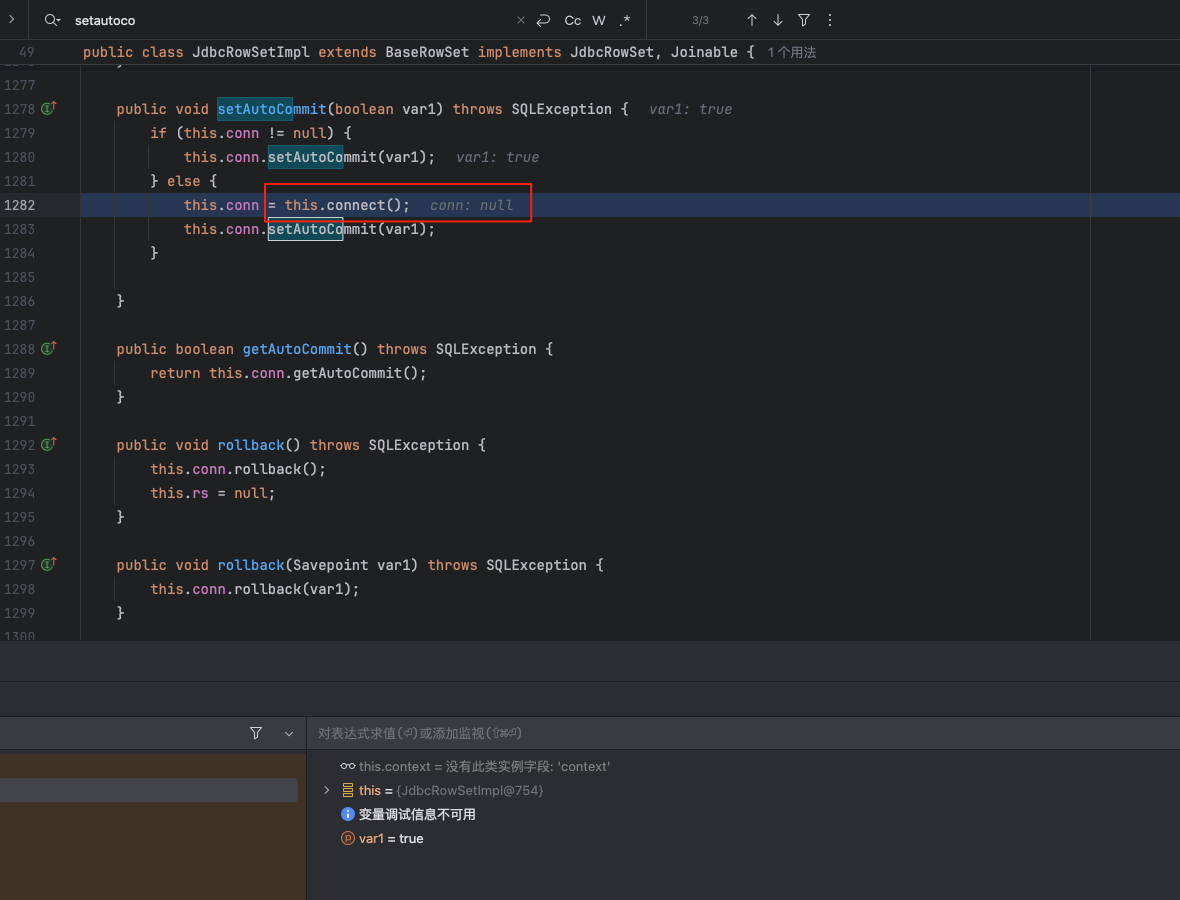Image resolution: width=1180 pixels, height=900 pixels.
Task: Click the '1个用法' usages hint
Action: pyautogui.click(x=792, y=52)
